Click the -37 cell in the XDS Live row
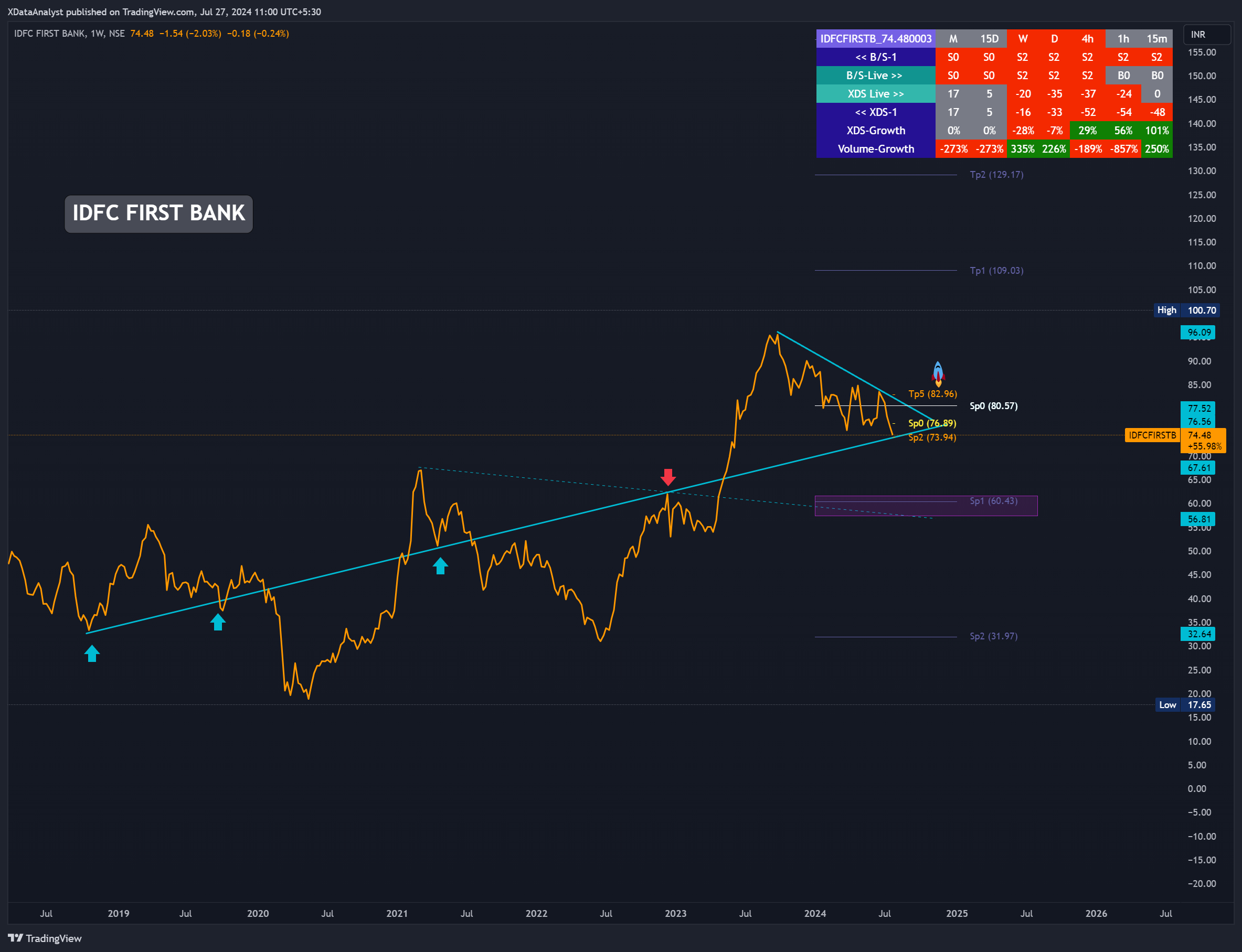The image size is (1242, 952). [1087, 94]
